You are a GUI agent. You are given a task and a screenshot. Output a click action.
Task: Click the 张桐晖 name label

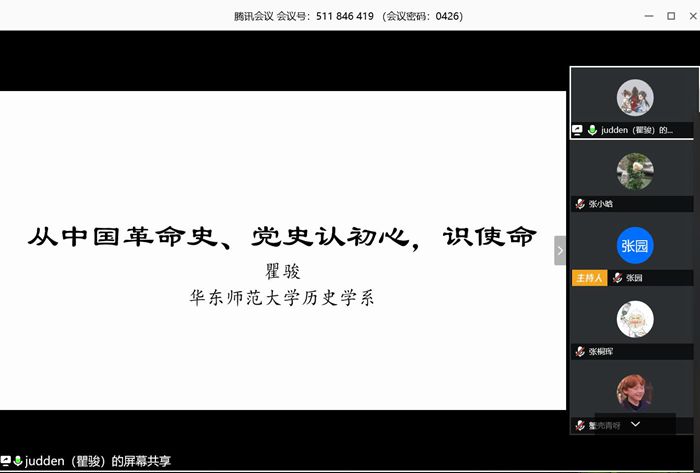600,352
